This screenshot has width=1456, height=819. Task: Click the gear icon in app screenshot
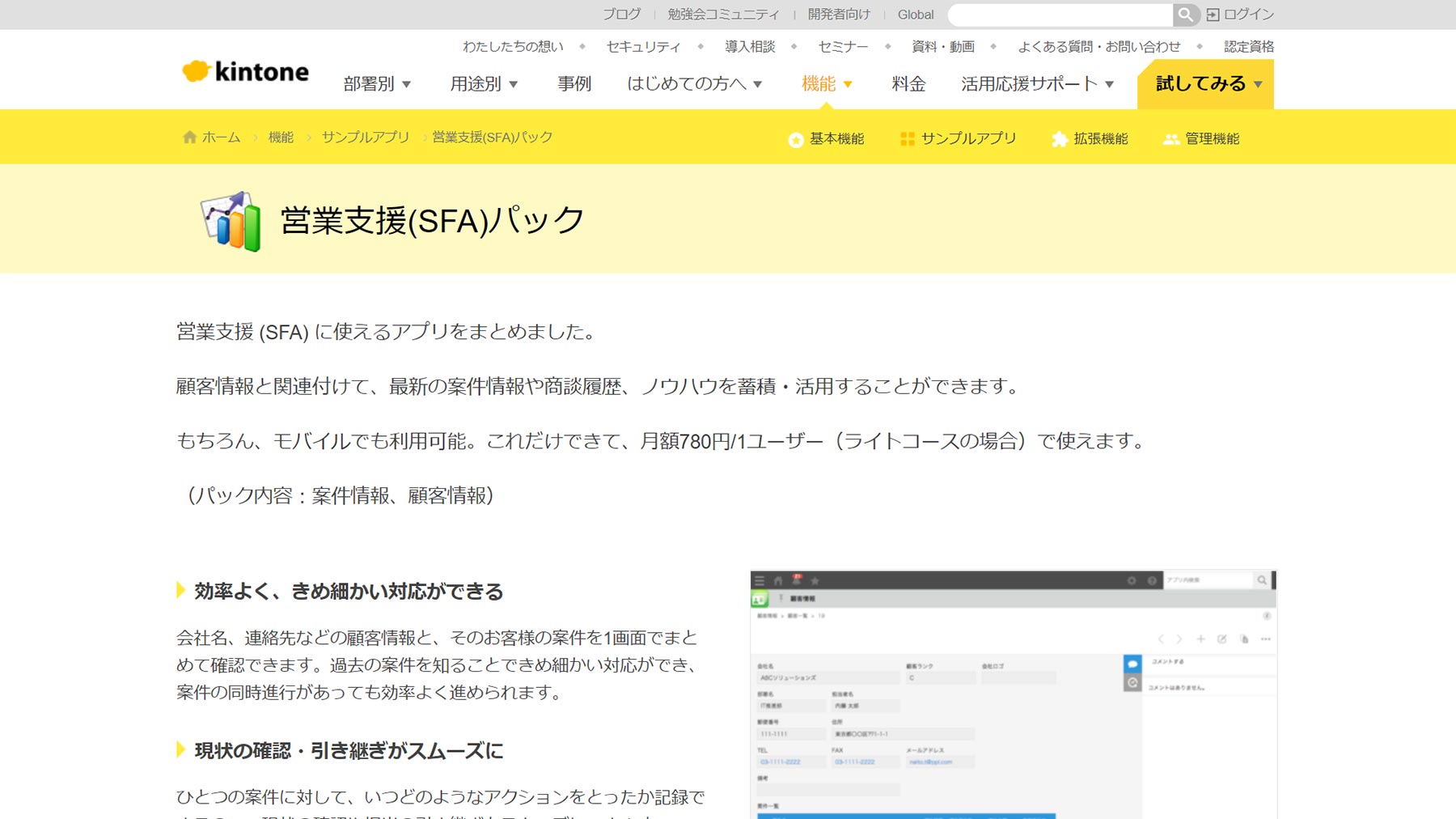1132,580
